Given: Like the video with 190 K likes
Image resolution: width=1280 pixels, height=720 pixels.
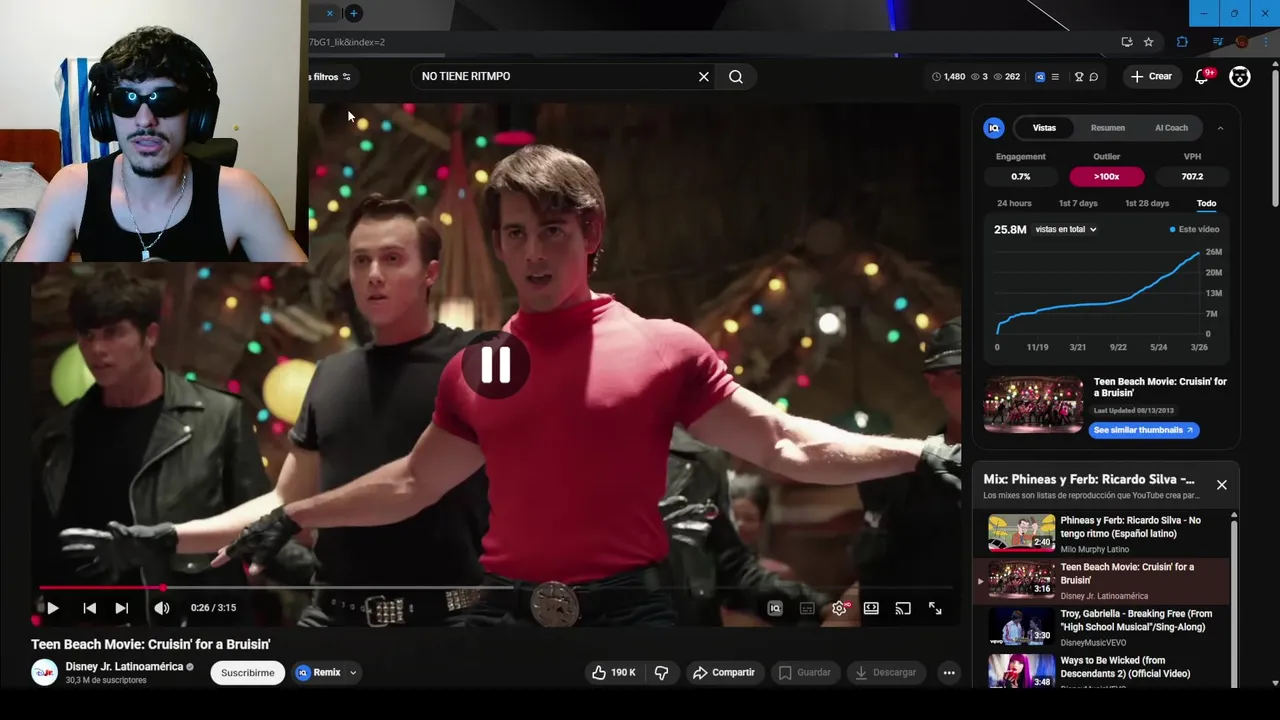Looking at the screenshot, I should [614, 673].
